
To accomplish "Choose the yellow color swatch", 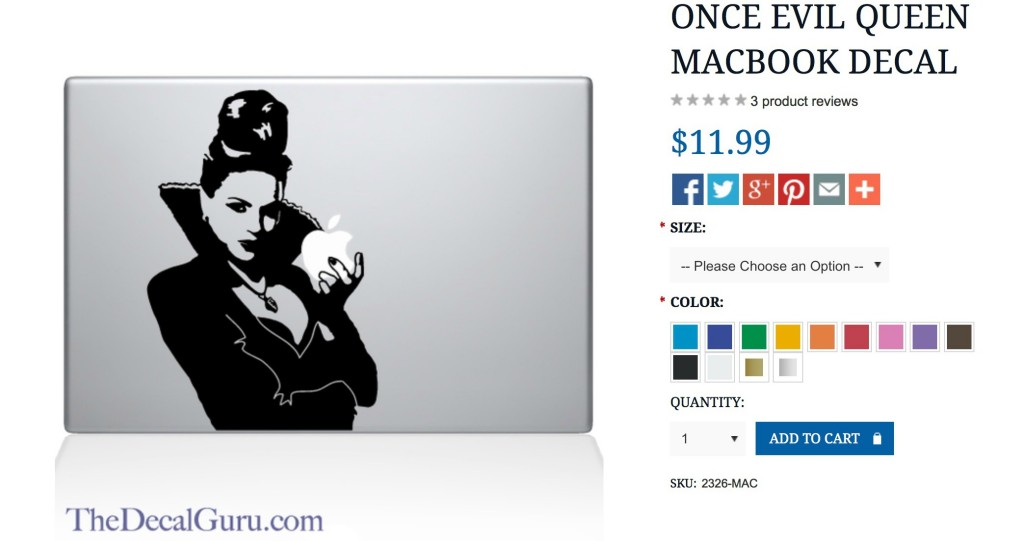I will [788, 337].
